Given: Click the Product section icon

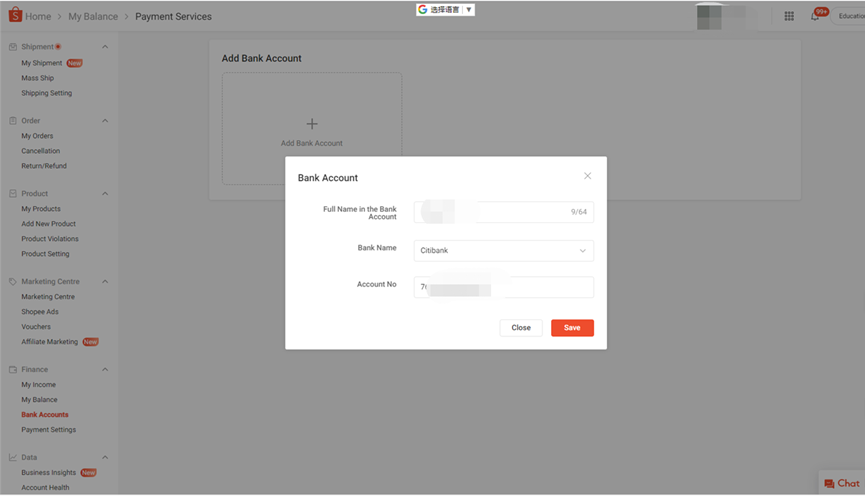Looking at the screenshot, I should click(x=13, y=194).
